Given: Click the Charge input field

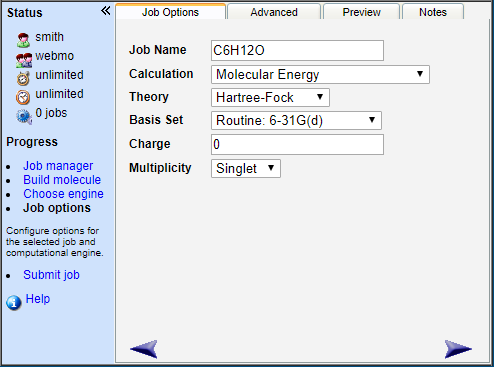Looking at the screenshot, I should (x=297, y=144).
